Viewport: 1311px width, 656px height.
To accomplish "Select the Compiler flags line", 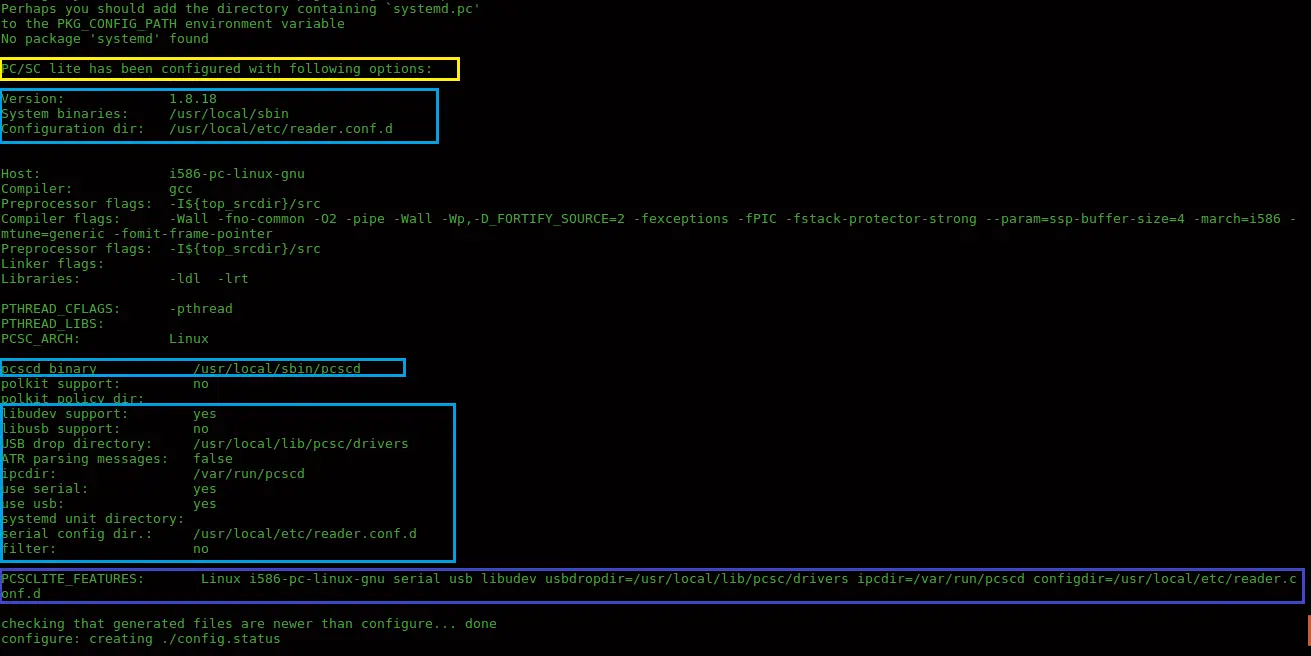I will pos(649,219).
